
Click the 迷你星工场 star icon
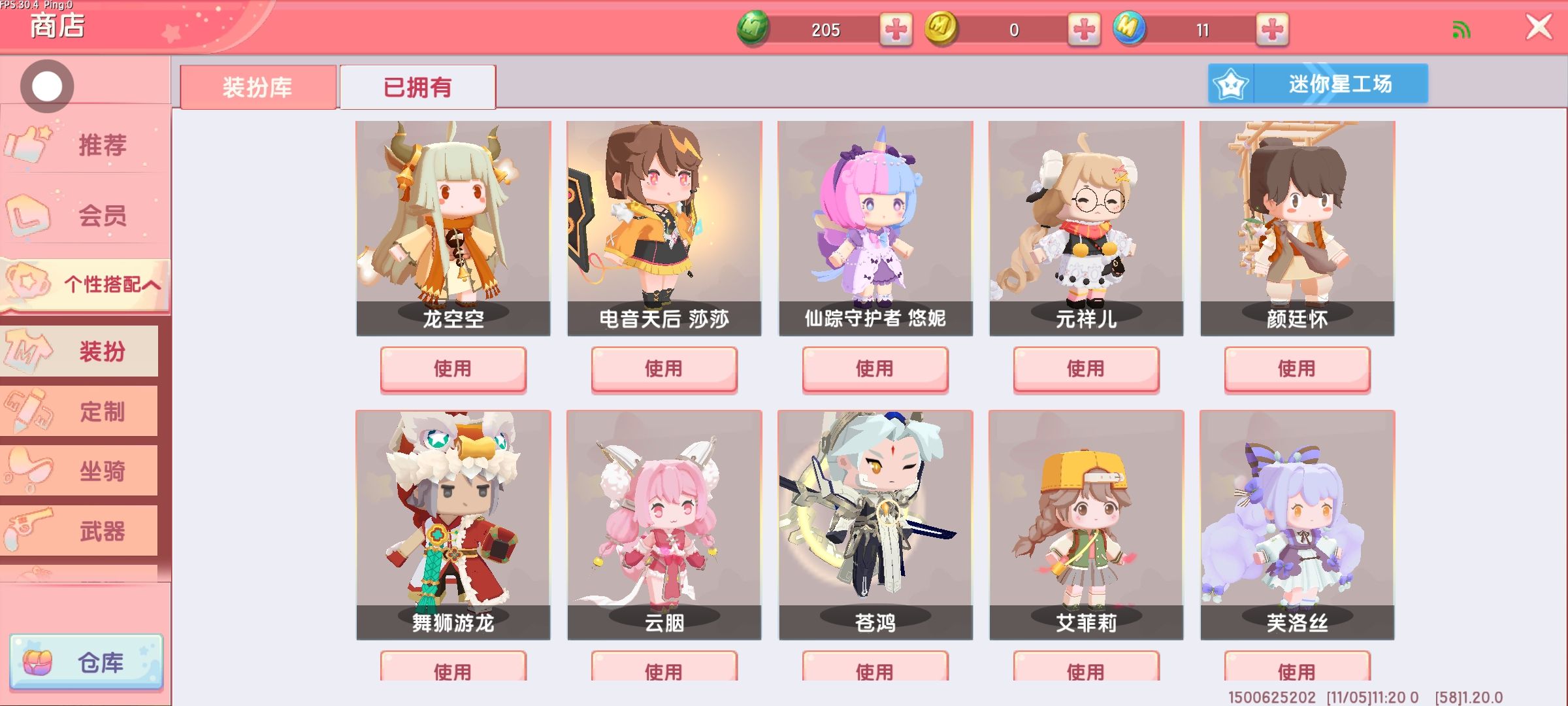tap(1231, 84)
